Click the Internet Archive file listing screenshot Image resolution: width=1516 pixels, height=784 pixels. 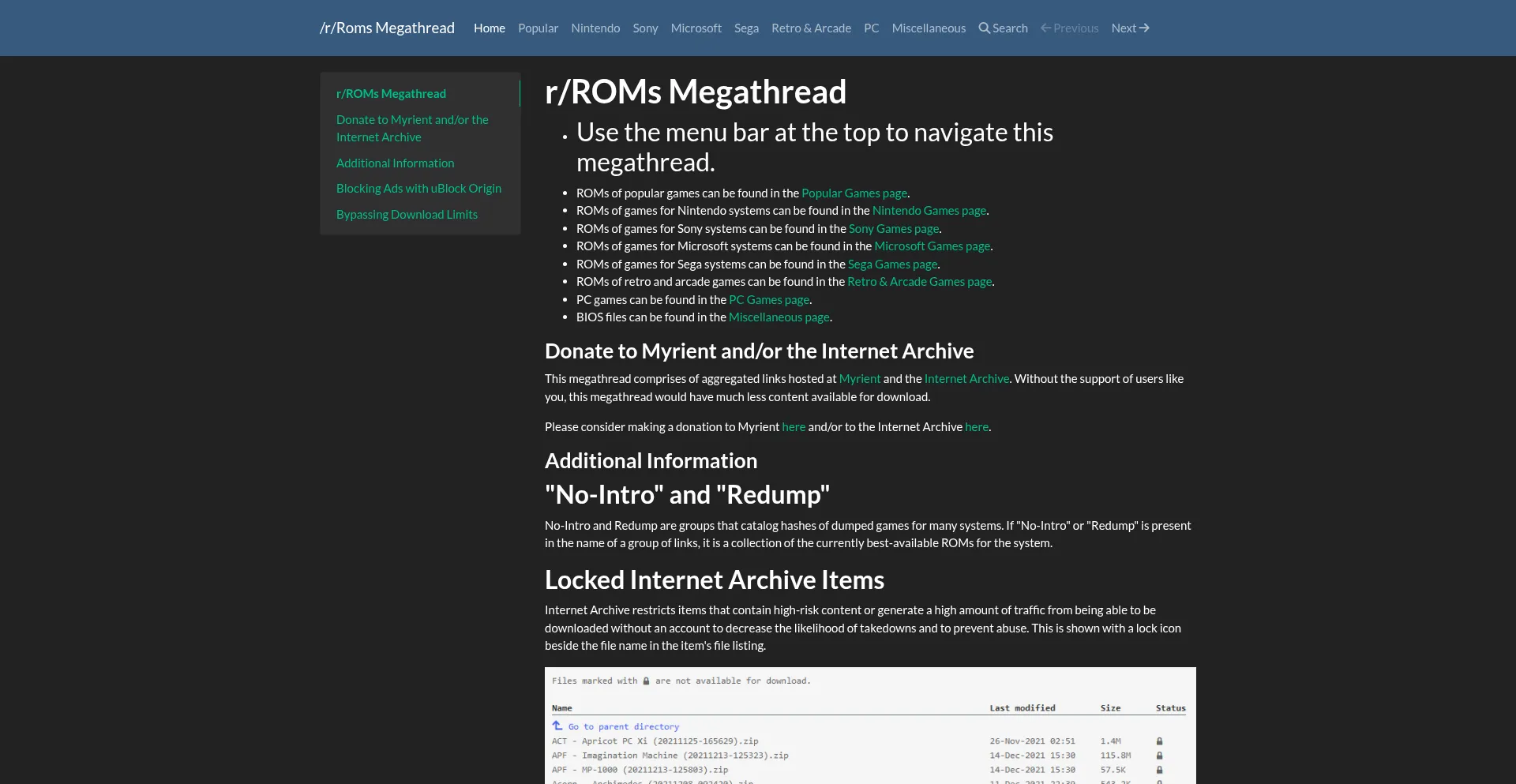[869, 725]
